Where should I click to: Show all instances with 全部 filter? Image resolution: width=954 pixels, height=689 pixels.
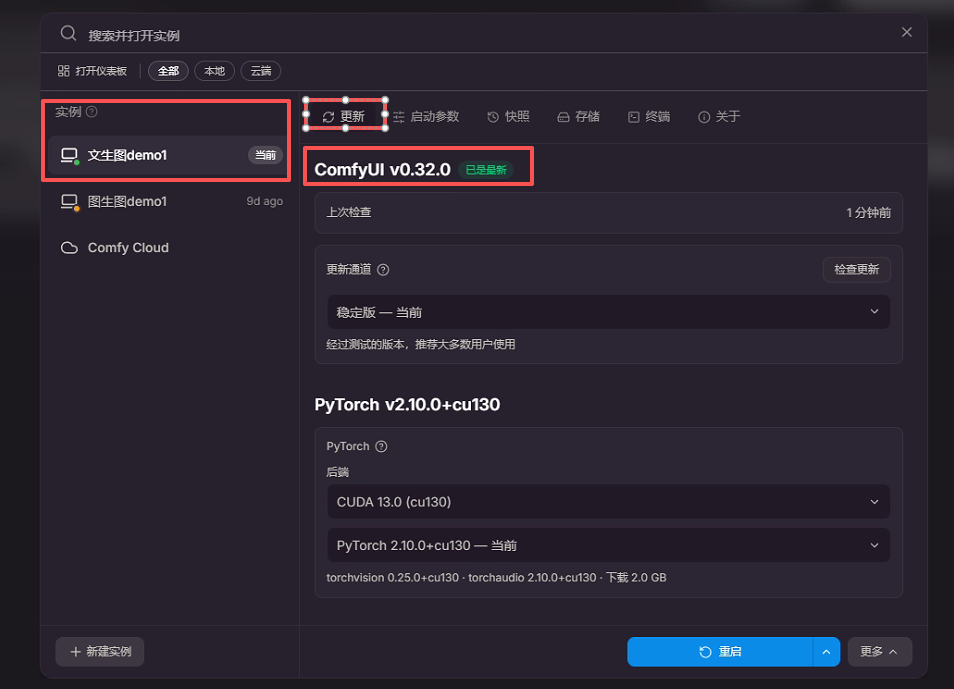(169, 71)
